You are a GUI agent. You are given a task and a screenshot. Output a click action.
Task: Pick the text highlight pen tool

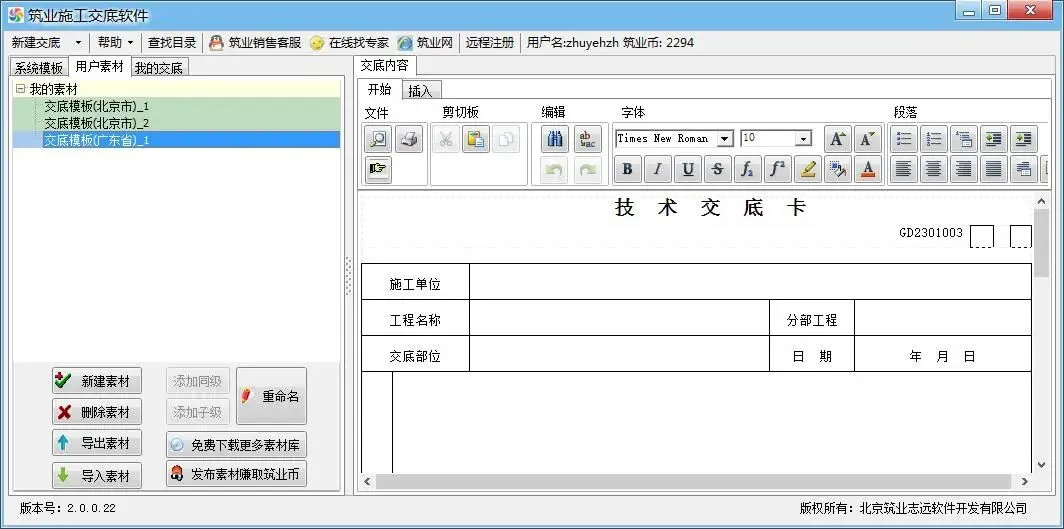808,170
